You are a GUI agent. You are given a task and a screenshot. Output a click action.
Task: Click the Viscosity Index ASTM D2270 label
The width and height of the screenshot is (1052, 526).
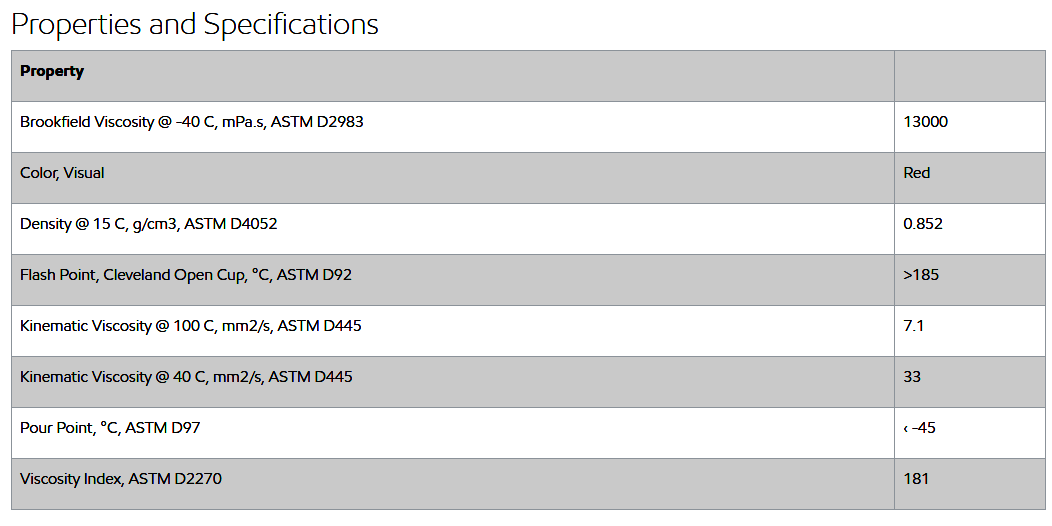[121, 479]
